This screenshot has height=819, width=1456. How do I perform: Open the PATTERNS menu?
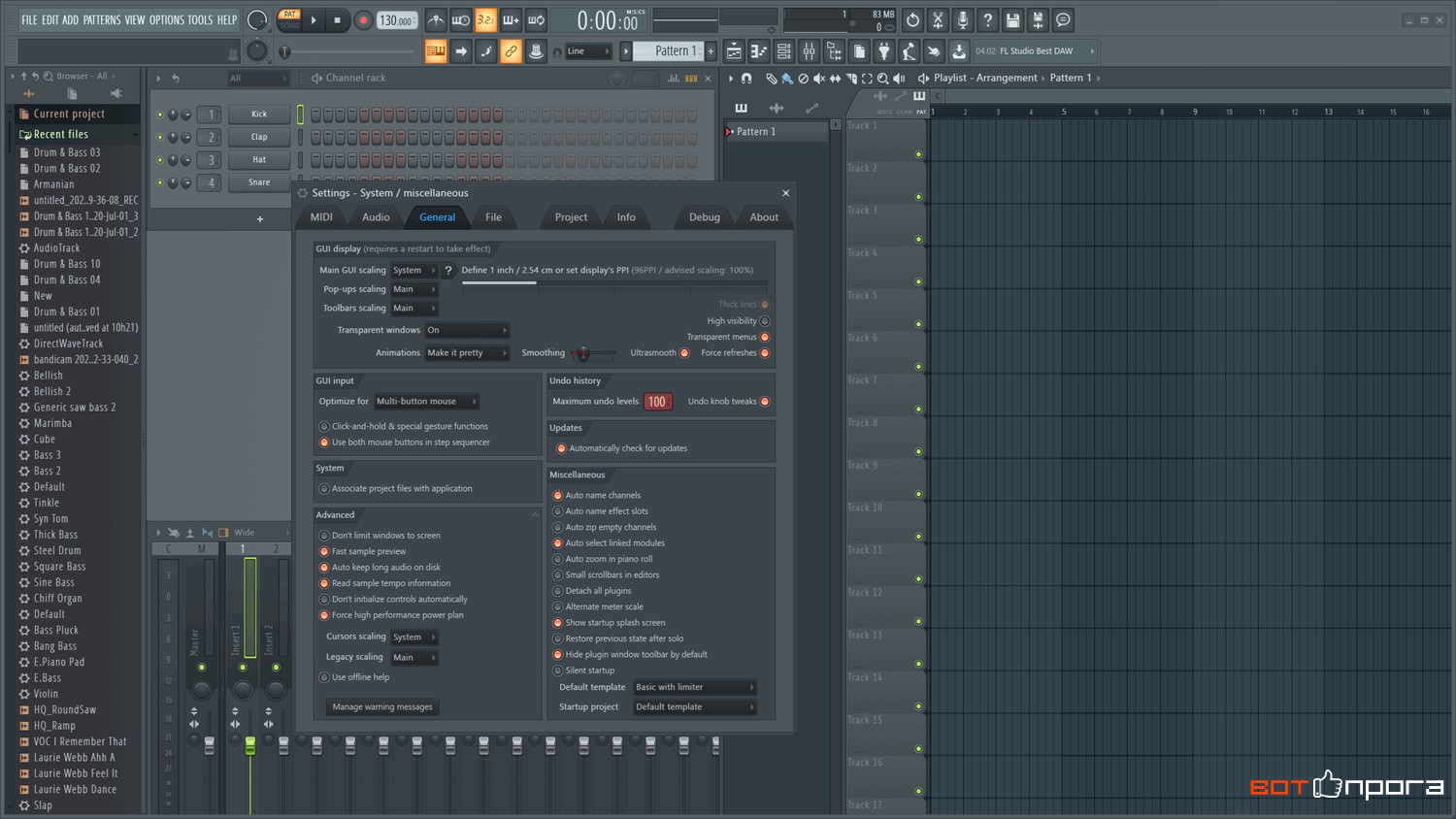(x=102, y=19)
